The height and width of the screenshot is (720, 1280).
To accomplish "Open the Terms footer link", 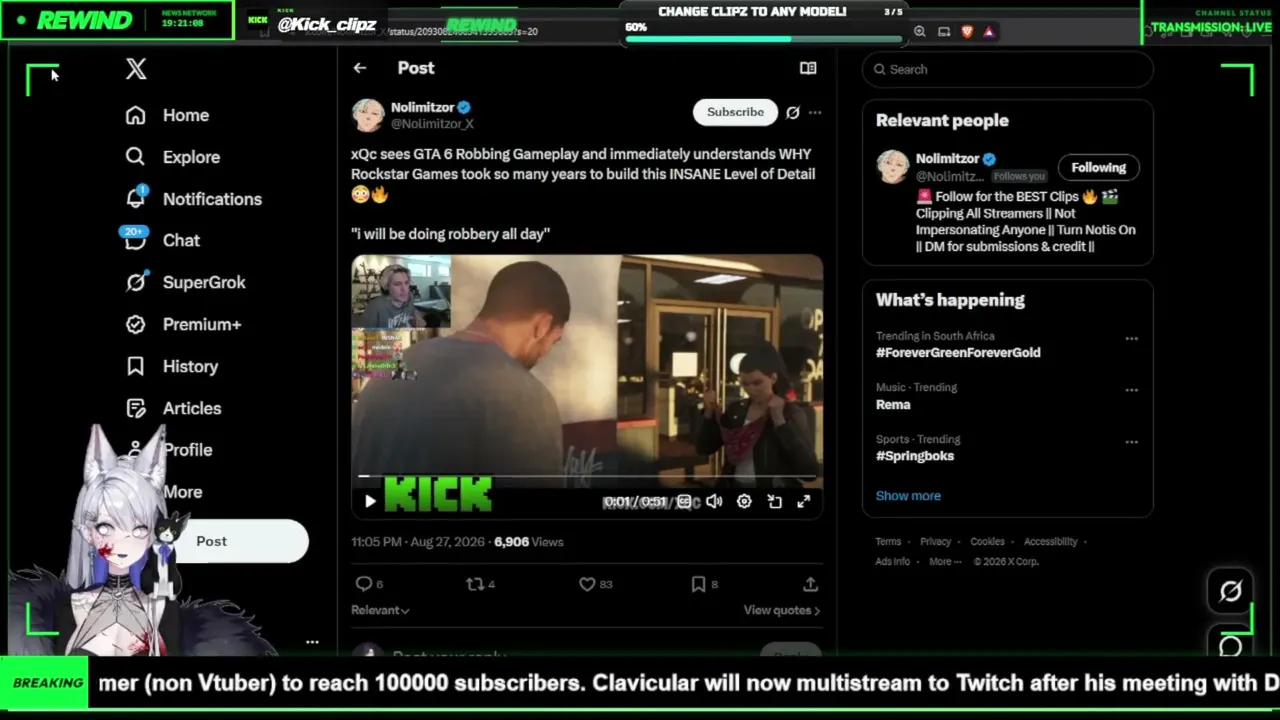I will click(888, 542).
